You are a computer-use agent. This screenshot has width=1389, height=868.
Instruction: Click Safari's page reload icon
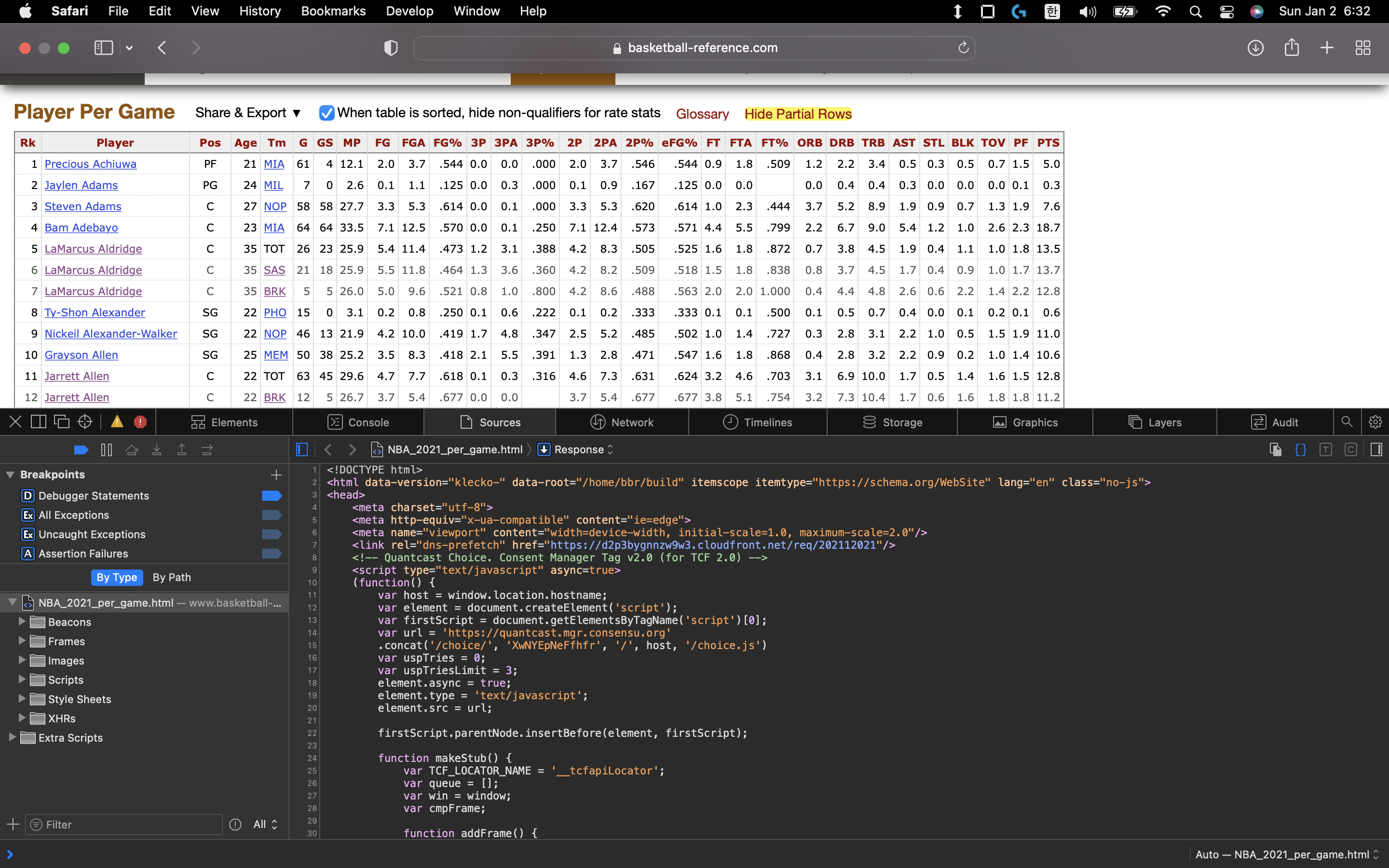point(963,48)
